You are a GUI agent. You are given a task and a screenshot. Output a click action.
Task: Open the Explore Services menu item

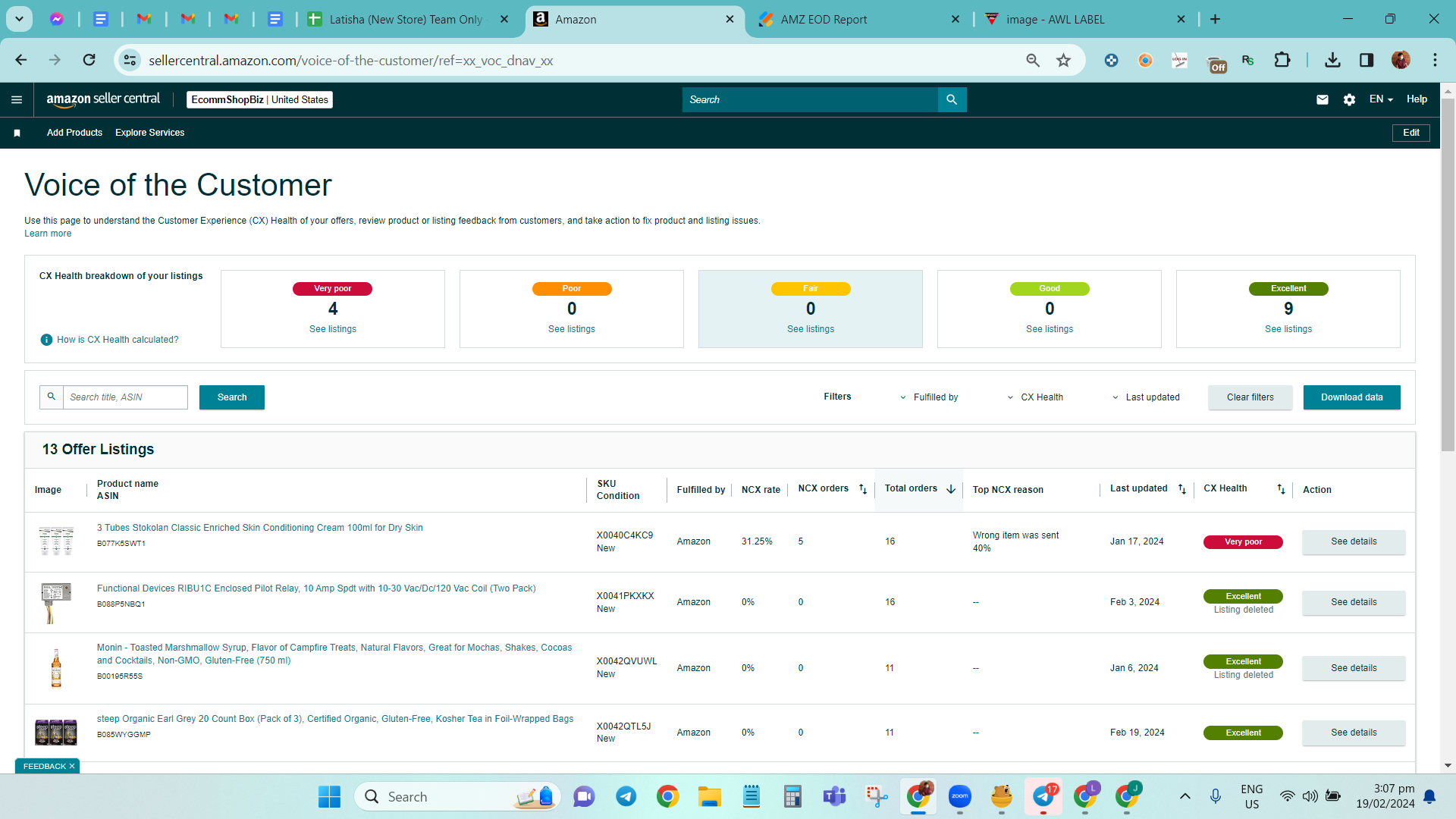(x=150, y=133)
